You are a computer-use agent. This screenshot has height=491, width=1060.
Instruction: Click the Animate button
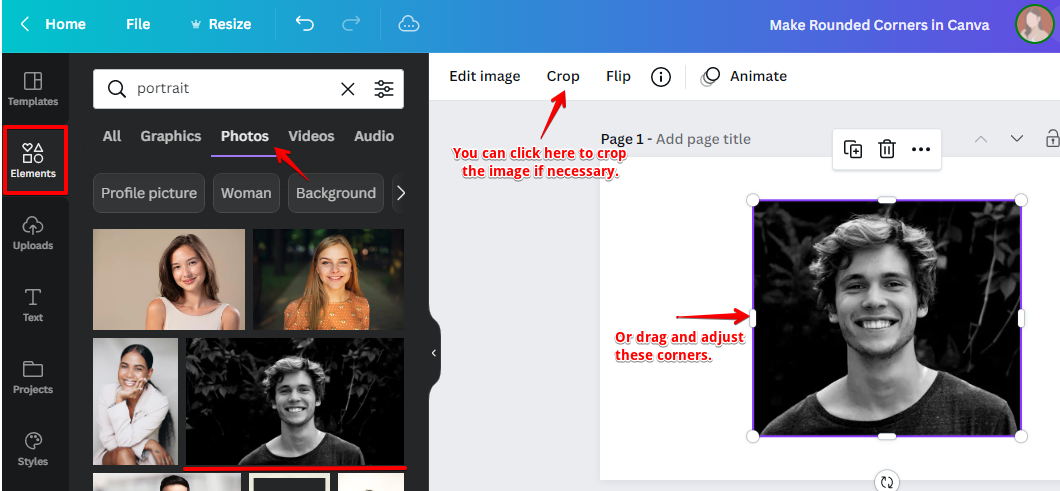tap(745, 77)
